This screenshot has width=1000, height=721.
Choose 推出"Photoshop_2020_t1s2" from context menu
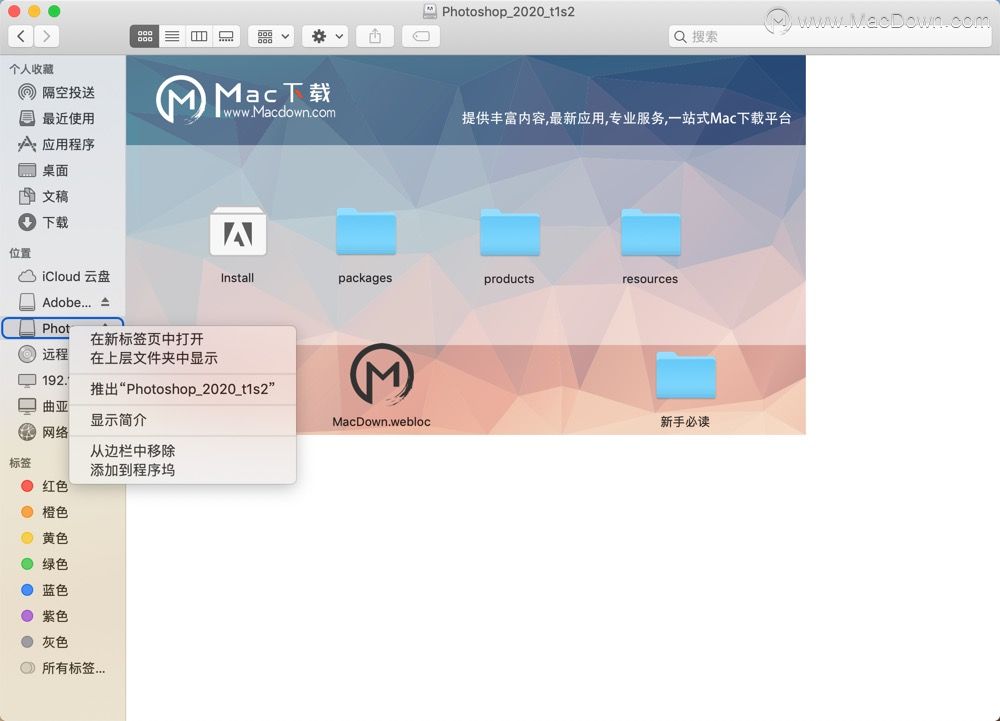pyautogui.click(x=182, y=389)
